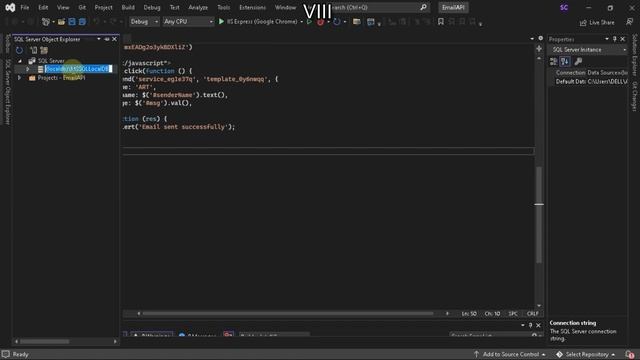This screenshot has width=640, height=360.
Task: Click the search magnifier icon
Action: [x=423, y=7]
